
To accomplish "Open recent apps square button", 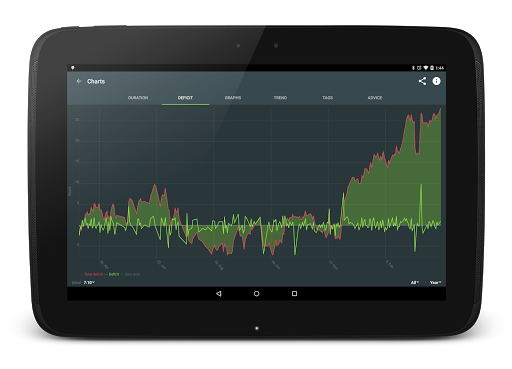I will [x=294, y=293].
